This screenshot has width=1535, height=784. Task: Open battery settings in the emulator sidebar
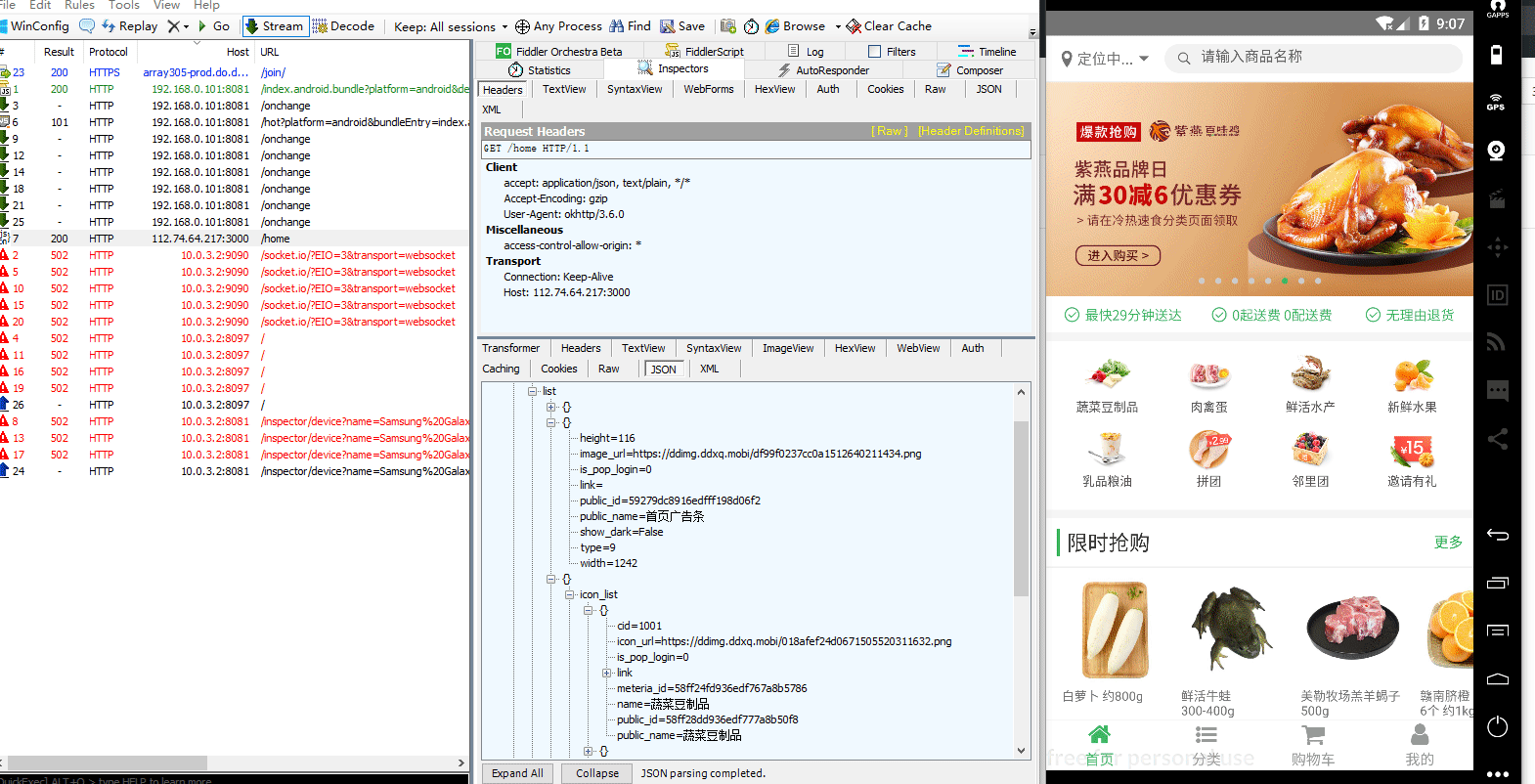pyautogui.click(x=1496, y=55)
